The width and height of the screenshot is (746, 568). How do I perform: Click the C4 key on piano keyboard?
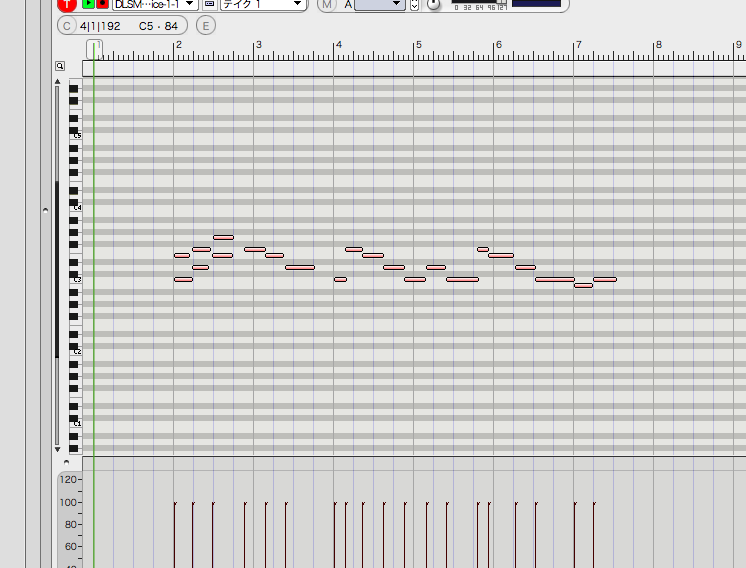pos(73,208)
